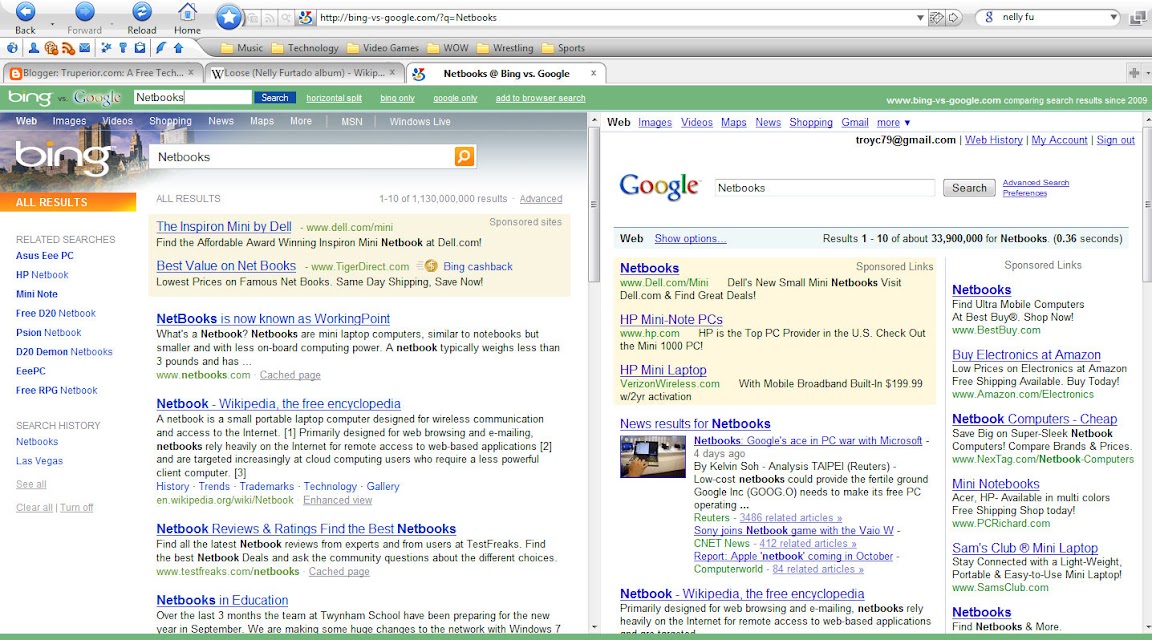The width and height of the screenshot is (1152, 640).
Task: Click the tag icon right of address bar
Action: tap(937, 18)
